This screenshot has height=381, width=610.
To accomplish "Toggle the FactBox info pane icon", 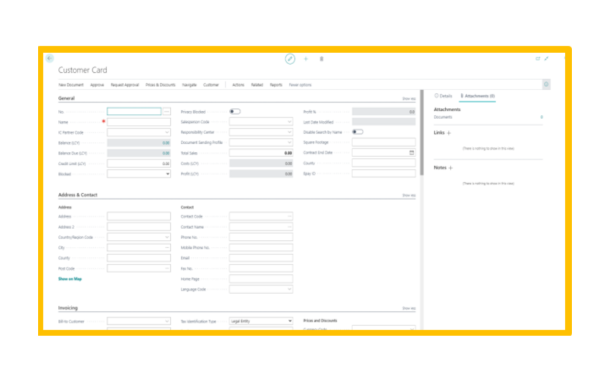I will click(546, 84).
